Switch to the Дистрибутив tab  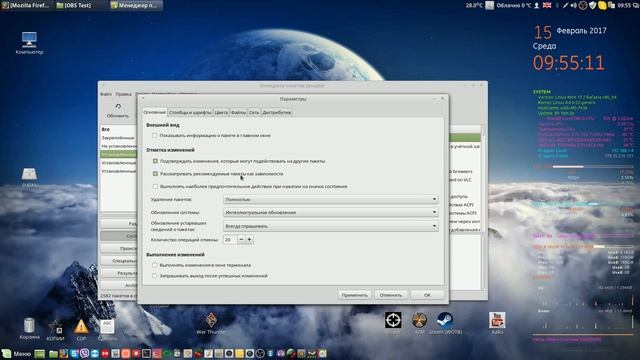(277, 112)
